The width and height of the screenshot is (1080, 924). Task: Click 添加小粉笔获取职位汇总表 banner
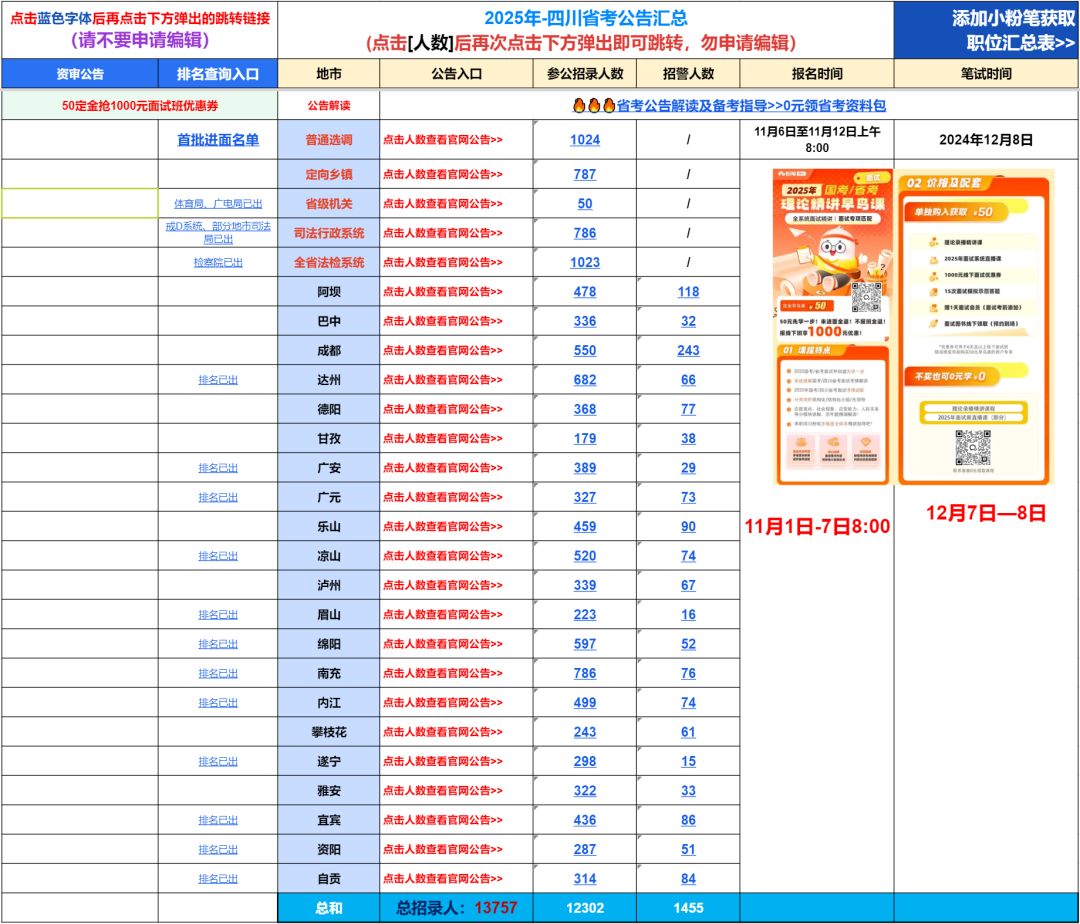tap(986, 30)
